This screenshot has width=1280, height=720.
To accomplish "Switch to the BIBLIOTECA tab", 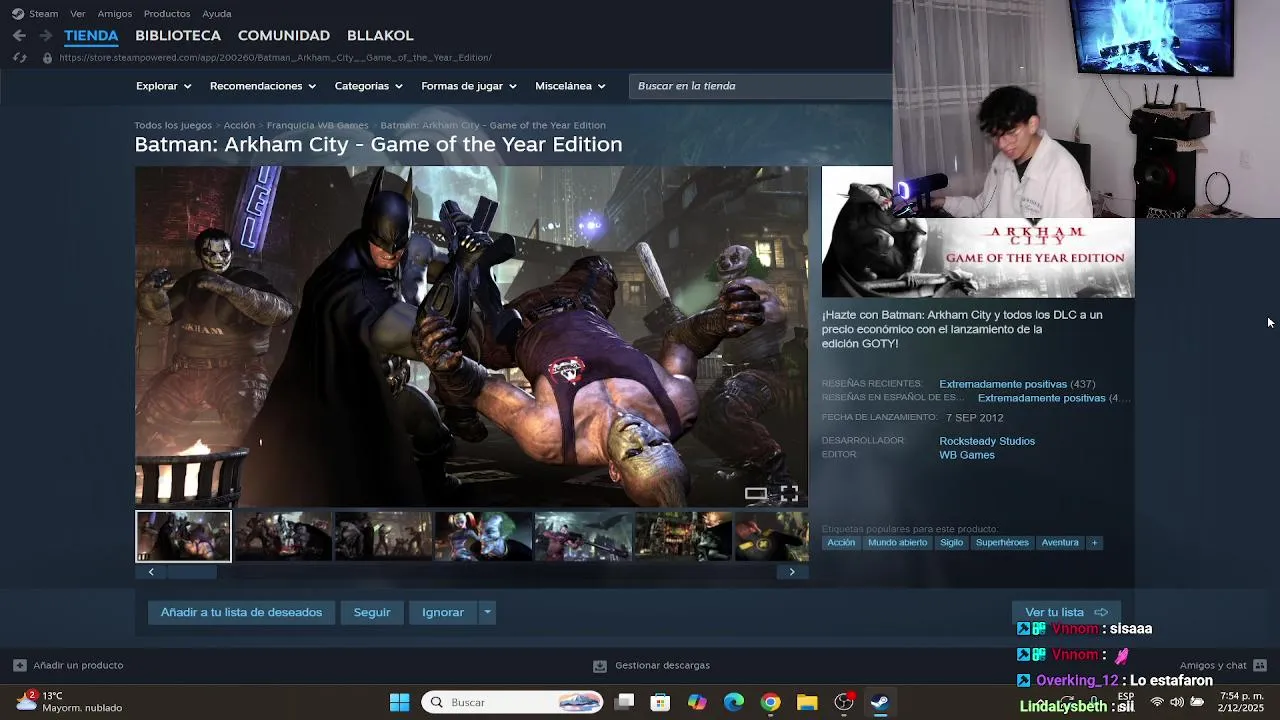I will 178,35.
